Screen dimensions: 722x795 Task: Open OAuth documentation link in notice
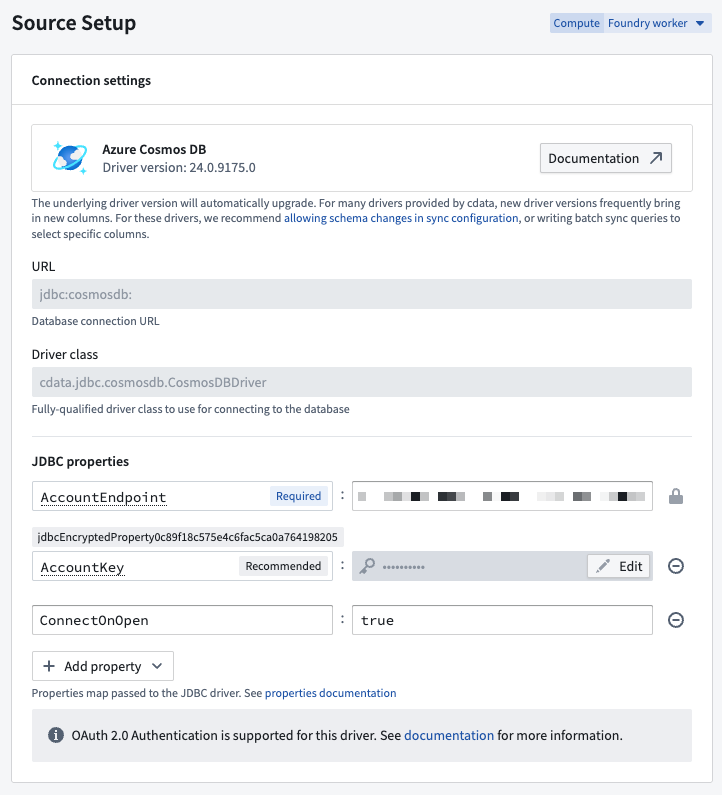point(448,735)
